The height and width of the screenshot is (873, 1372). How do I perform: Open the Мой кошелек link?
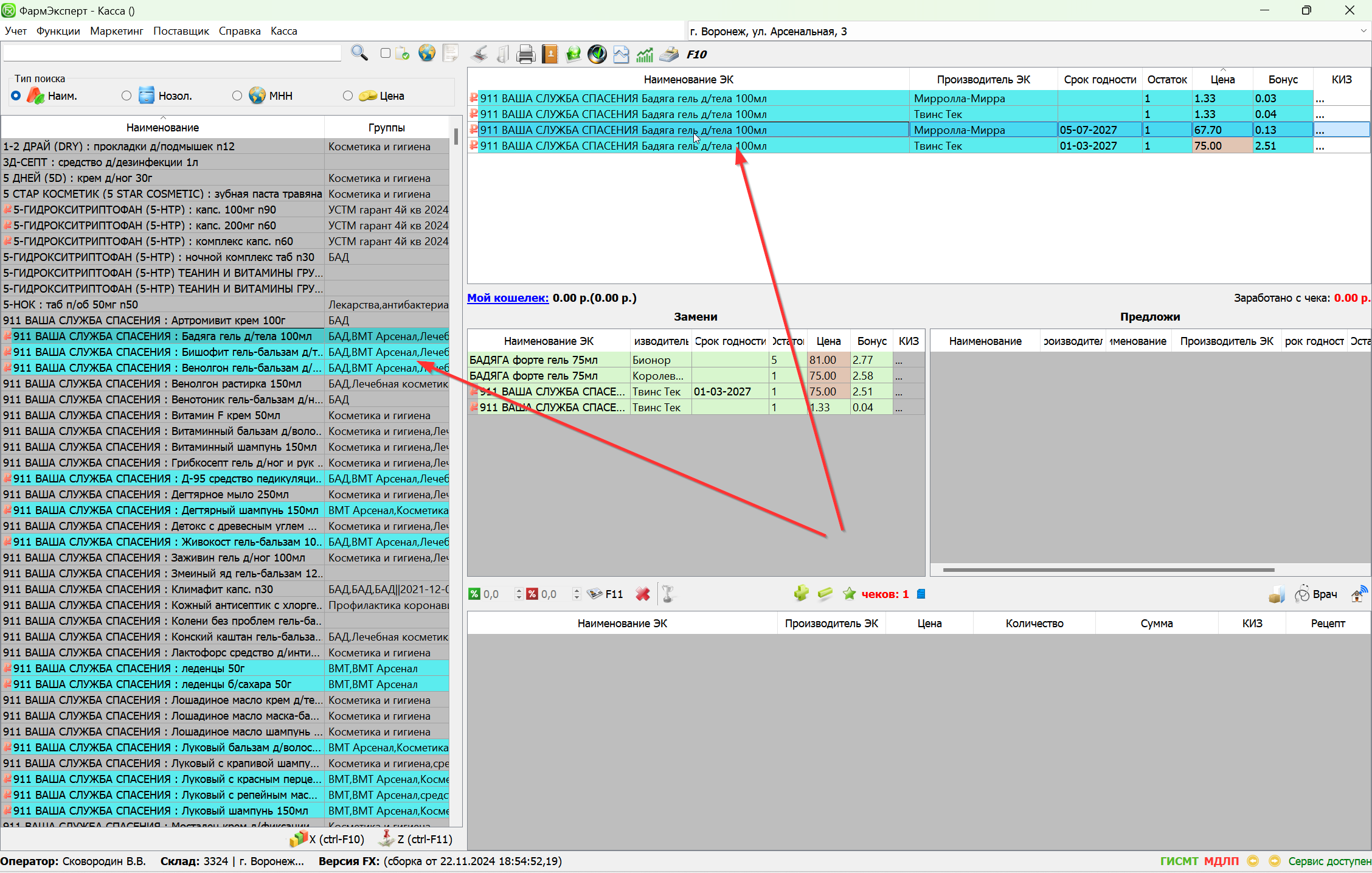click(x=508, y=298)
